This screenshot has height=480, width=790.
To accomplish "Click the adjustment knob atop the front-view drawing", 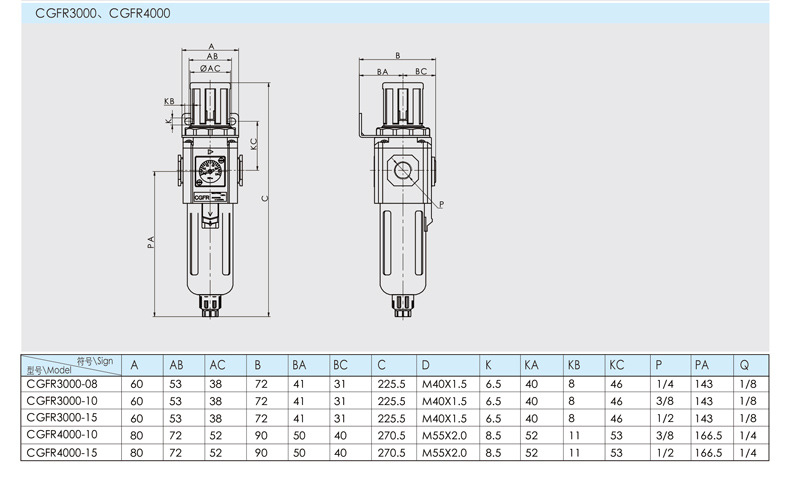I will click(211, 98).
